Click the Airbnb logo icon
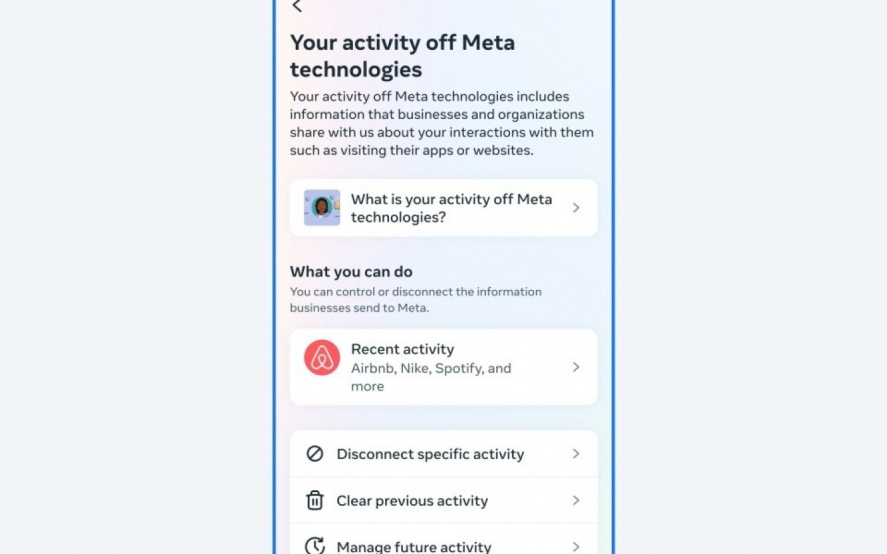 coord(322,358)
